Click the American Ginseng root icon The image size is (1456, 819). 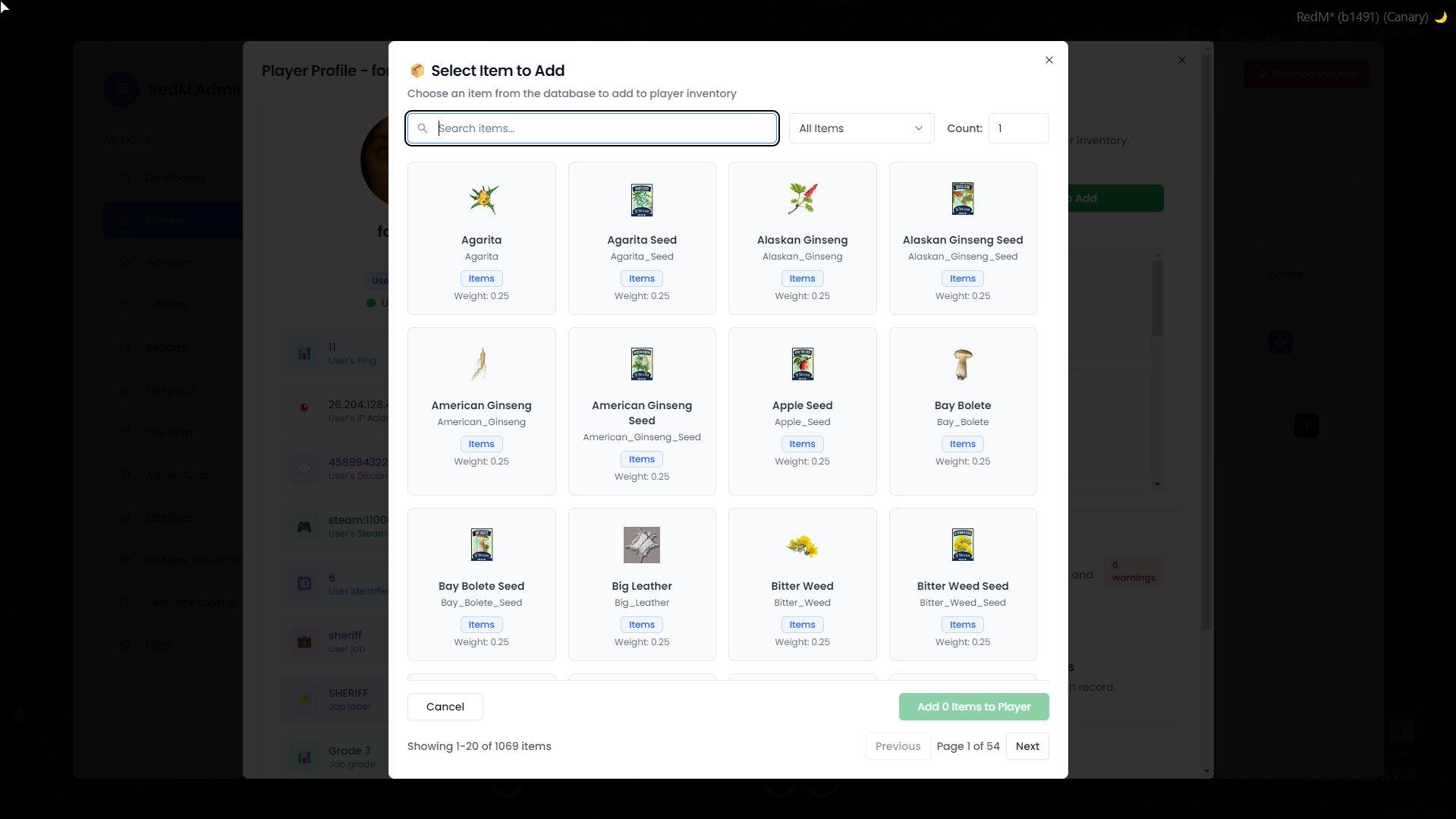[481, 364]
